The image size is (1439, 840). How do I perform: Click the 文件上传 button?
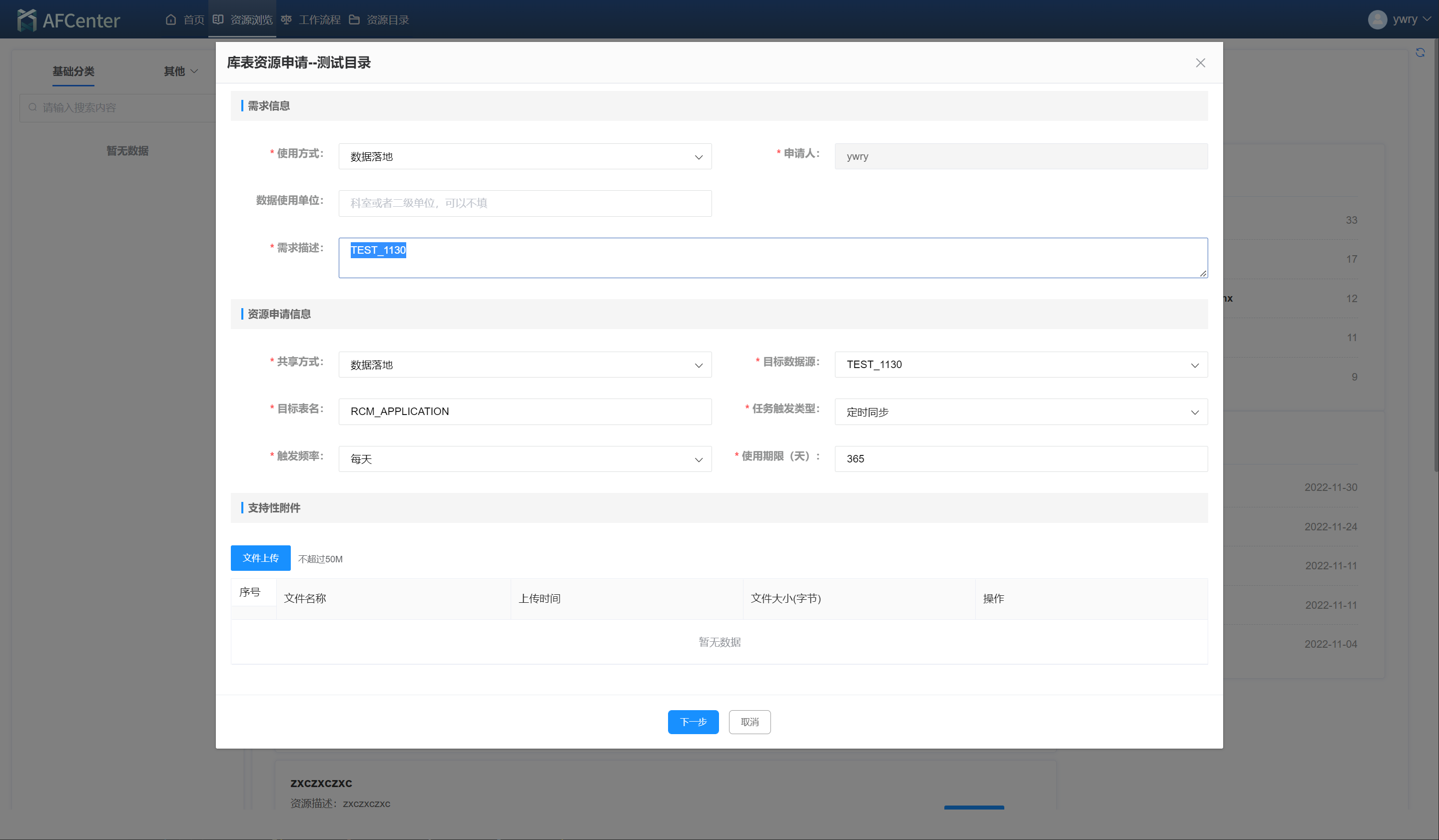tap(260, 558)
